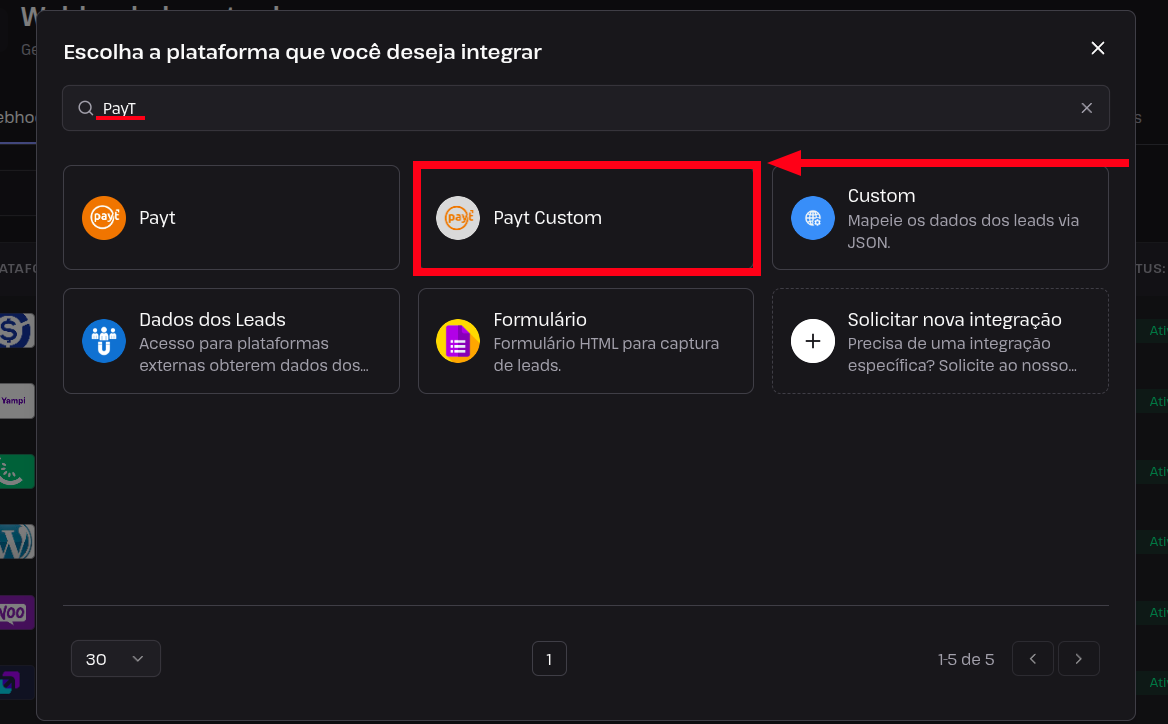Click the '1-5 de 5' results text
Screen dimensions: 1168x724
966,659
